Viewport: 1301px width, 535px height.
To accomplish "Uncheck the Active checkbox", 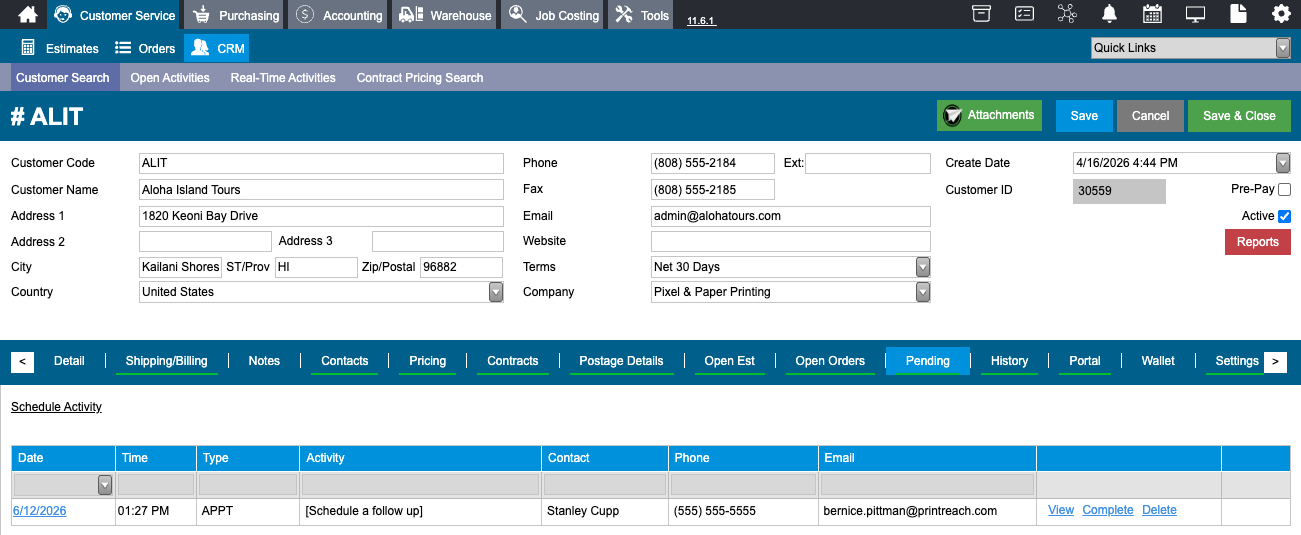I will pyautogui.click(x=1285, y=216).
